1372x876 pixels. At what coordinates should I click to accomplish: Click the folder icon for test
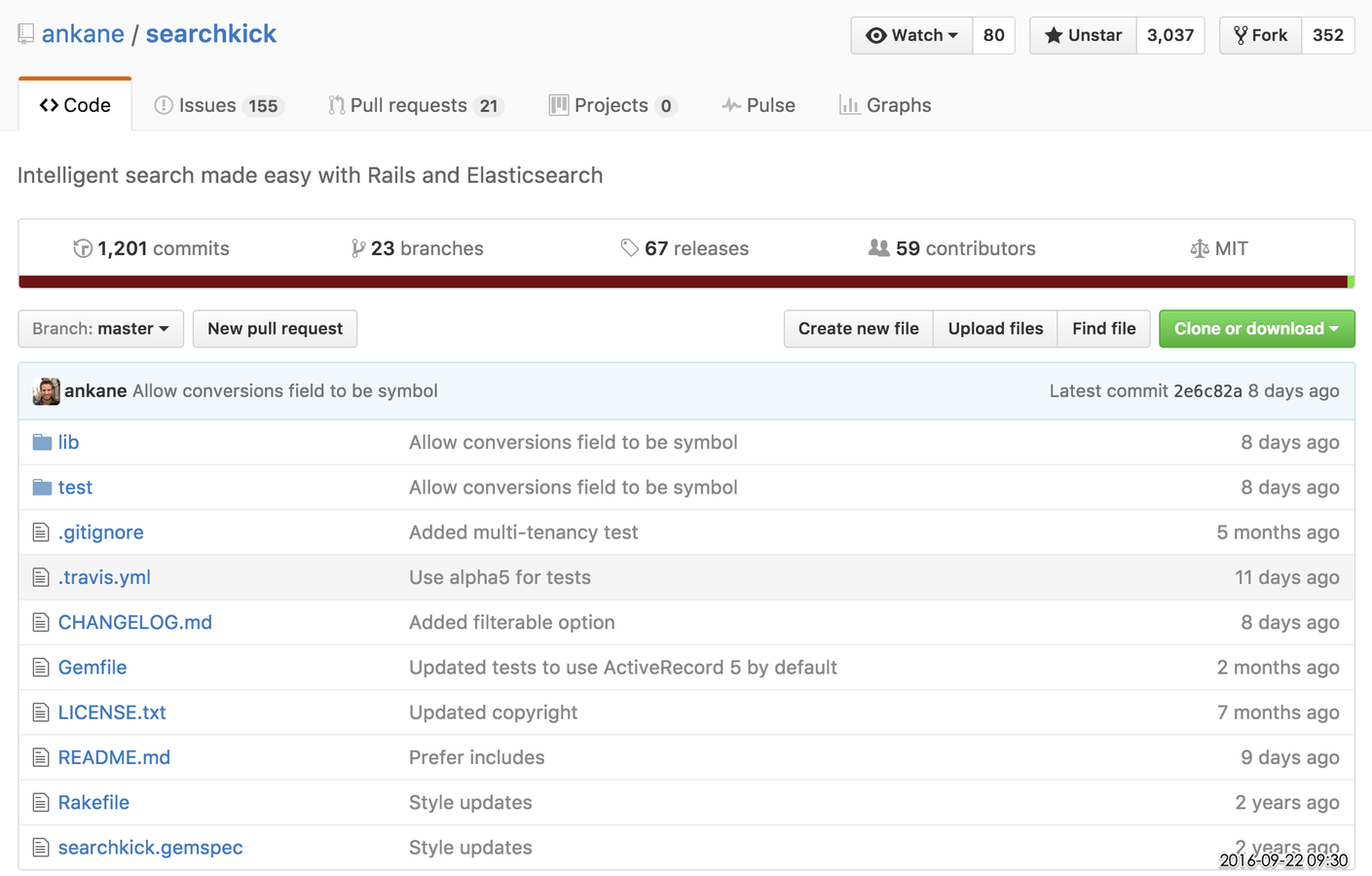(x=42, y=487)
